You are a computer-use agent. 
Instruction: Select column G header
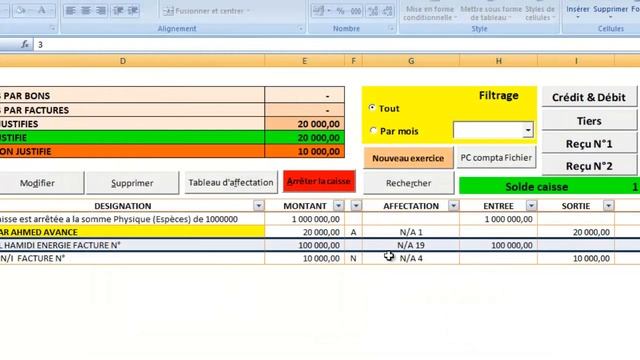411,61
